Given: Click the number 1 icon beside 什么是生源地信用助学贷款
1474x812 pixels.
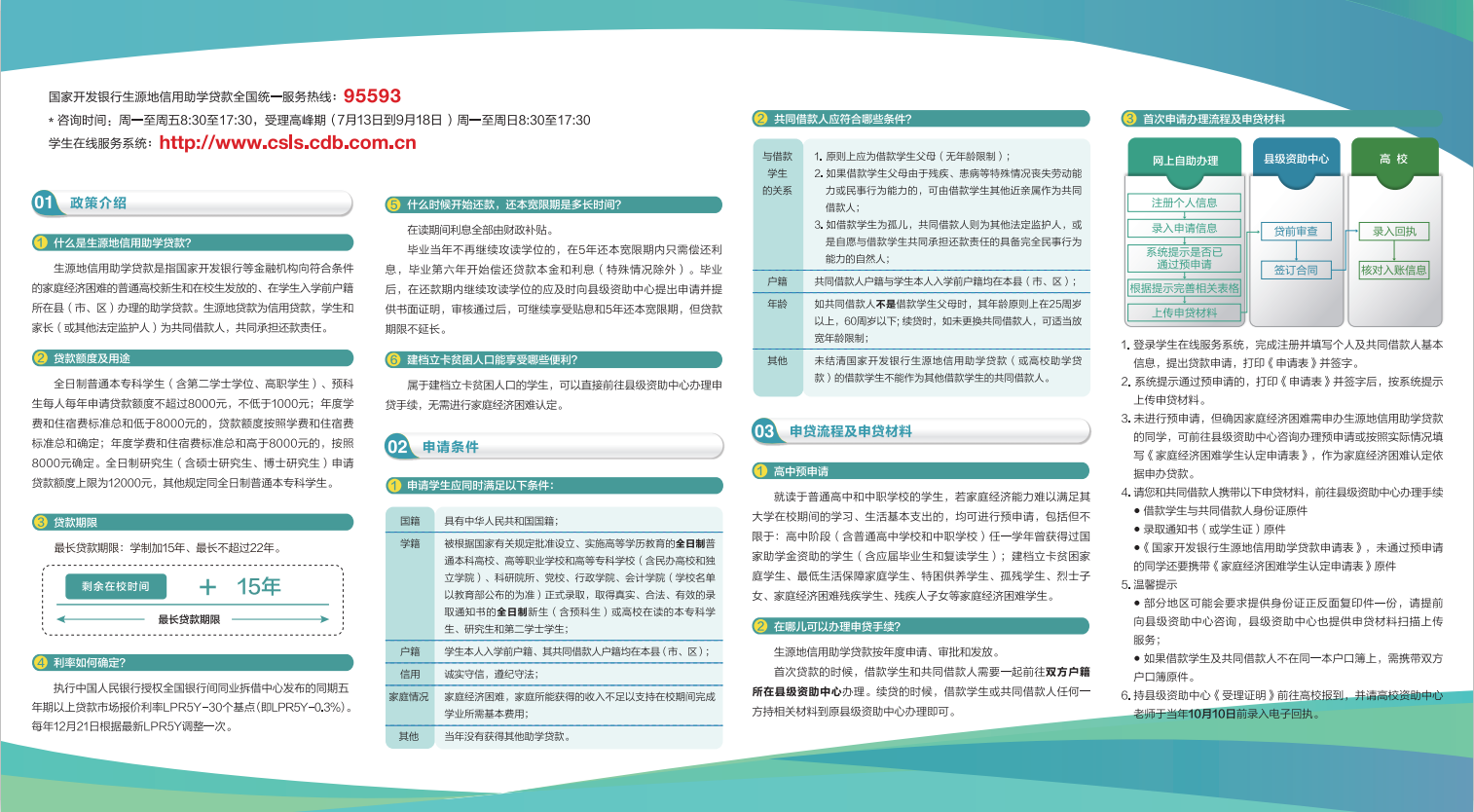Looking at the screenshot, I should [41, 242].
